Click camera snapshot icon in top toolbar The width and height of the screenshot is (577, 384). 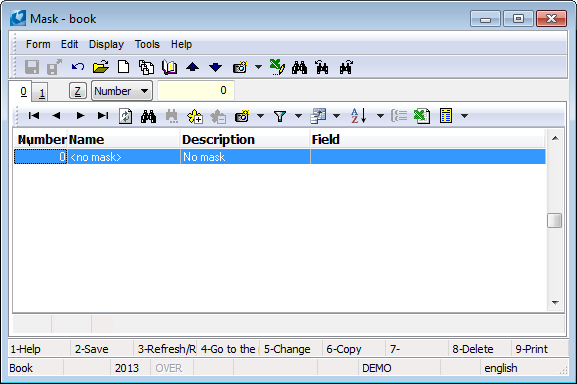pyautogui.click(x=240, y=67)
